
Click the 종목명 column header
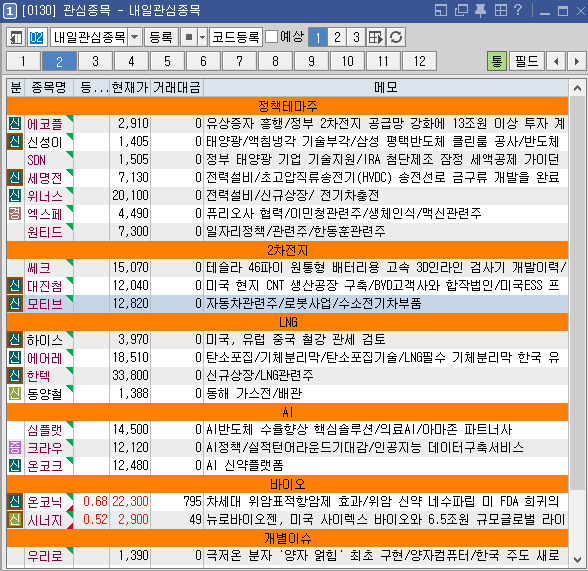coord(49,88)
